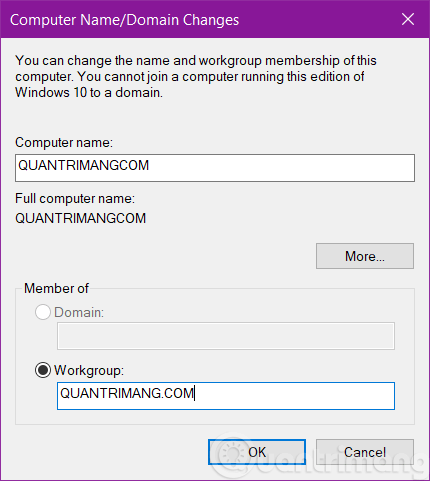Click the empty Domain text field
430x481 pixels.
[x=226, y=336]
